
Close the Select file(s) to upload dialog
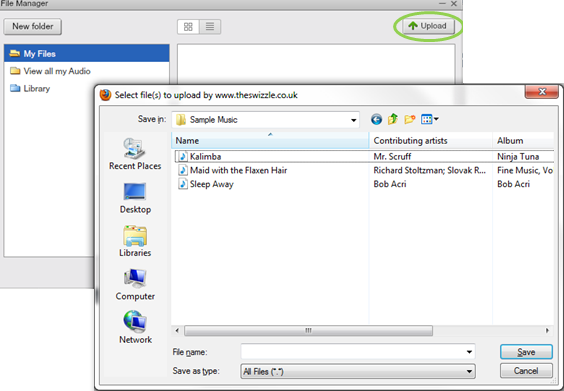(x=542, y=92)
